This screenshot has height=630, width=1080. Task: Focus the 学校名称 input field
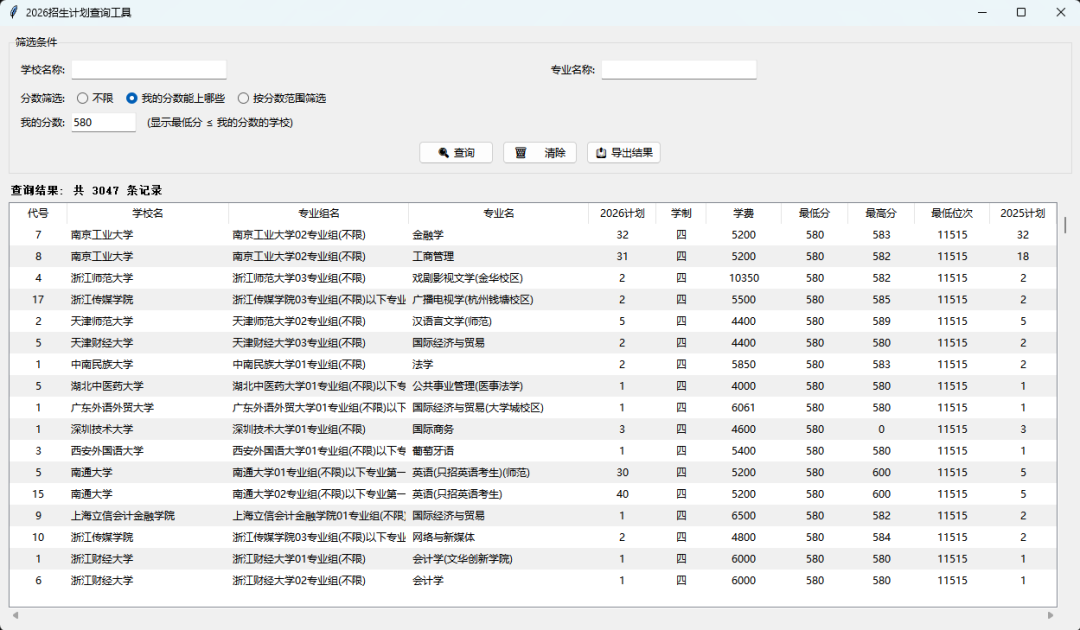[x=149, y=70]
